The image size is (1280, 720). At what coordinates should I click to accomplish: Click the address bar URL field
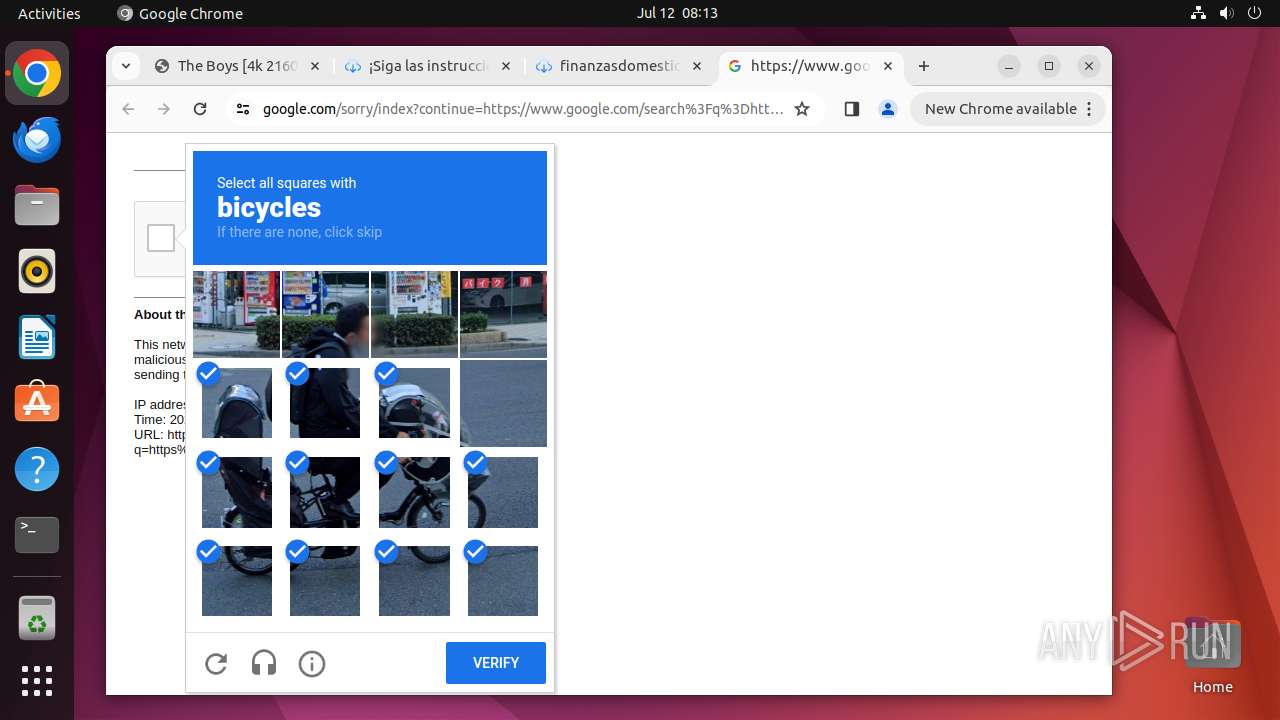(523, 109)
